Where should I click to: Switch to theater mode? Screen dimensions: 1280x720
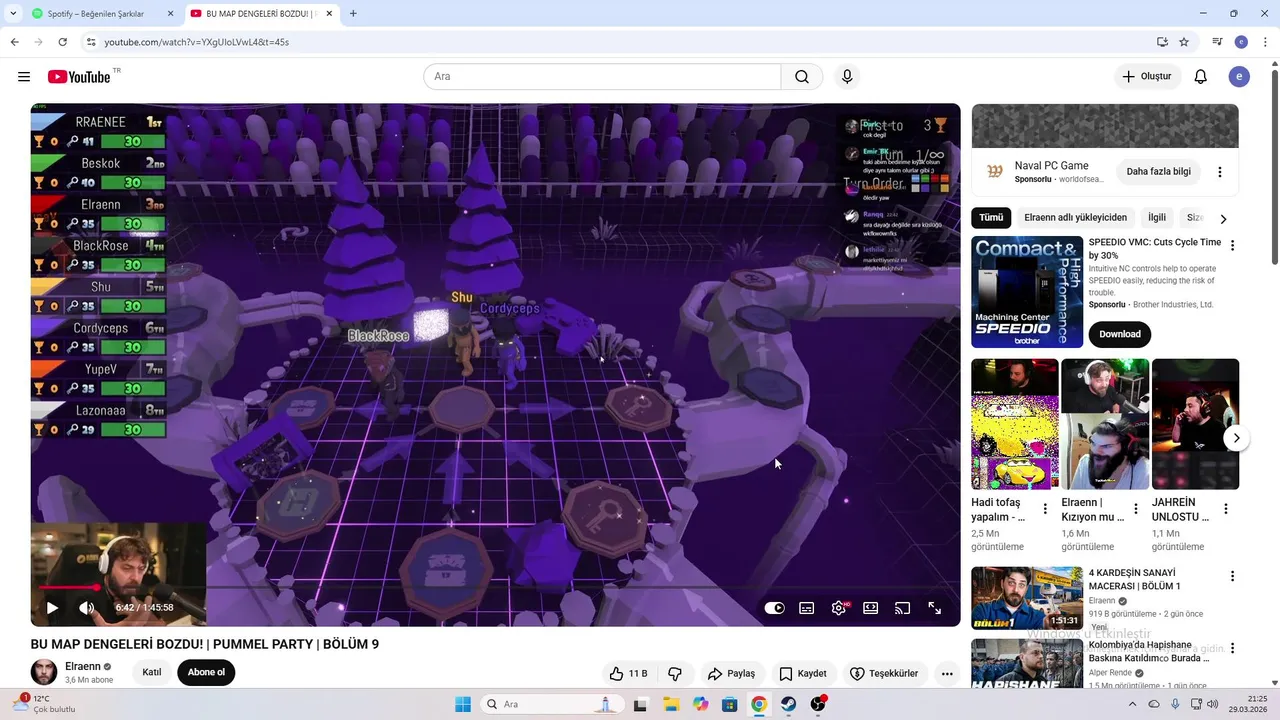pyautogui.click(x=871, y=608)
